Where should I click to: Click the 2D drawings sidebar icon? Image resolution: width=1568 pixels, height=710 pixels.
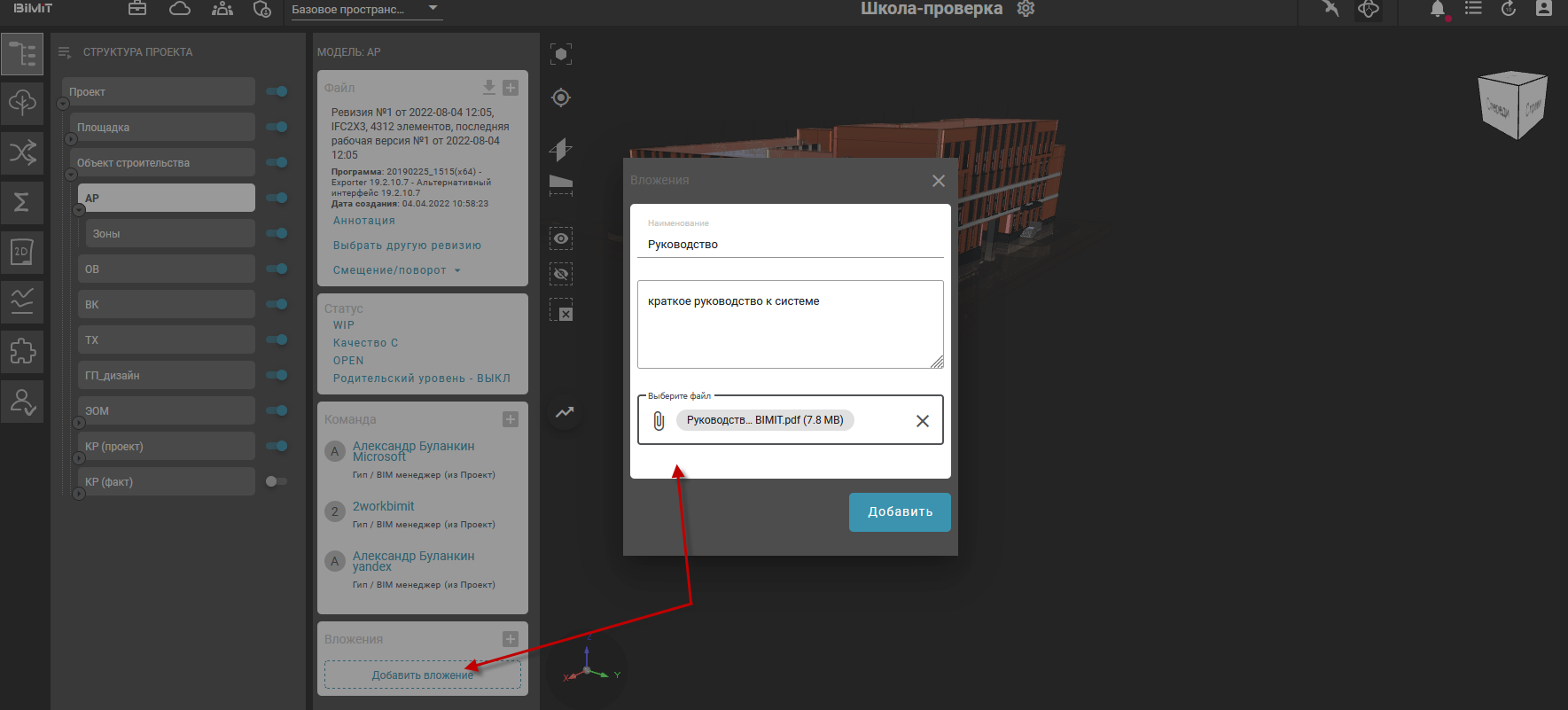pyautogui.click(x=22, y=253)
